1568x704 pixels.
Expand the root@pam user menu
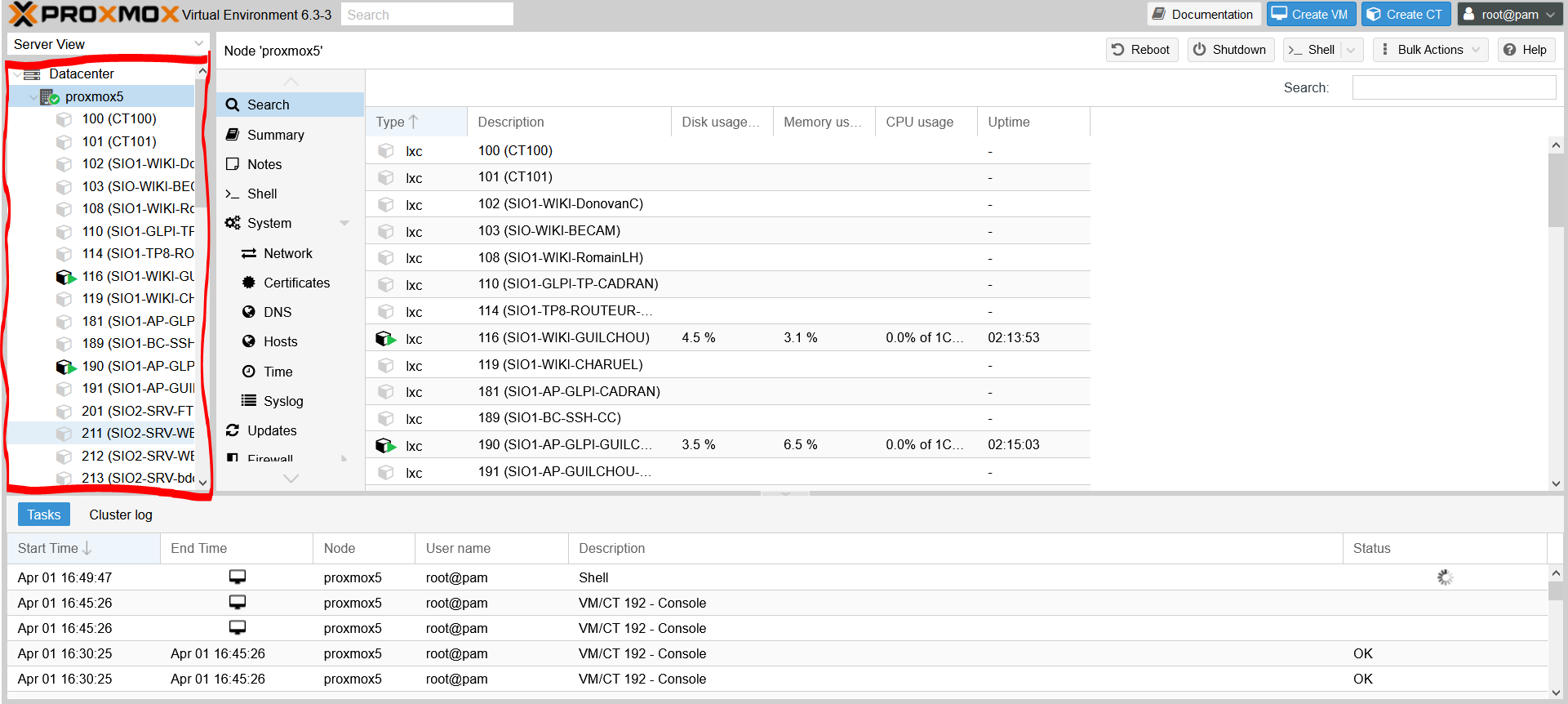click(x=1509, y=15)
